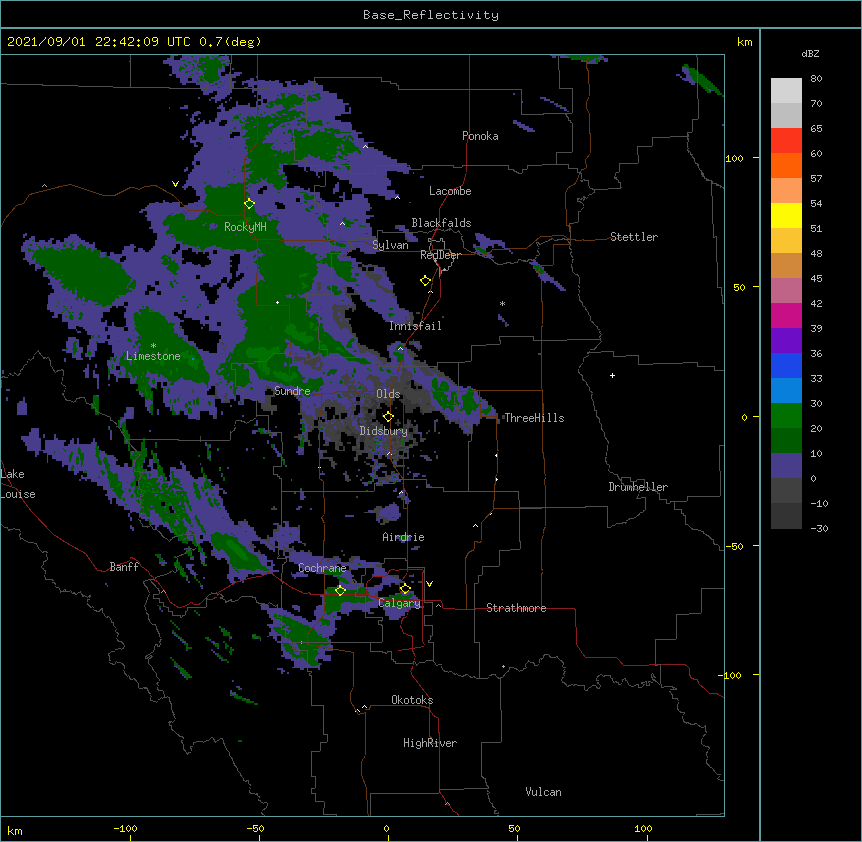Screen dimensions: 862x842
Task: Click the magenta 39–42 dBZ legend swatch
Action: (786, 315)
